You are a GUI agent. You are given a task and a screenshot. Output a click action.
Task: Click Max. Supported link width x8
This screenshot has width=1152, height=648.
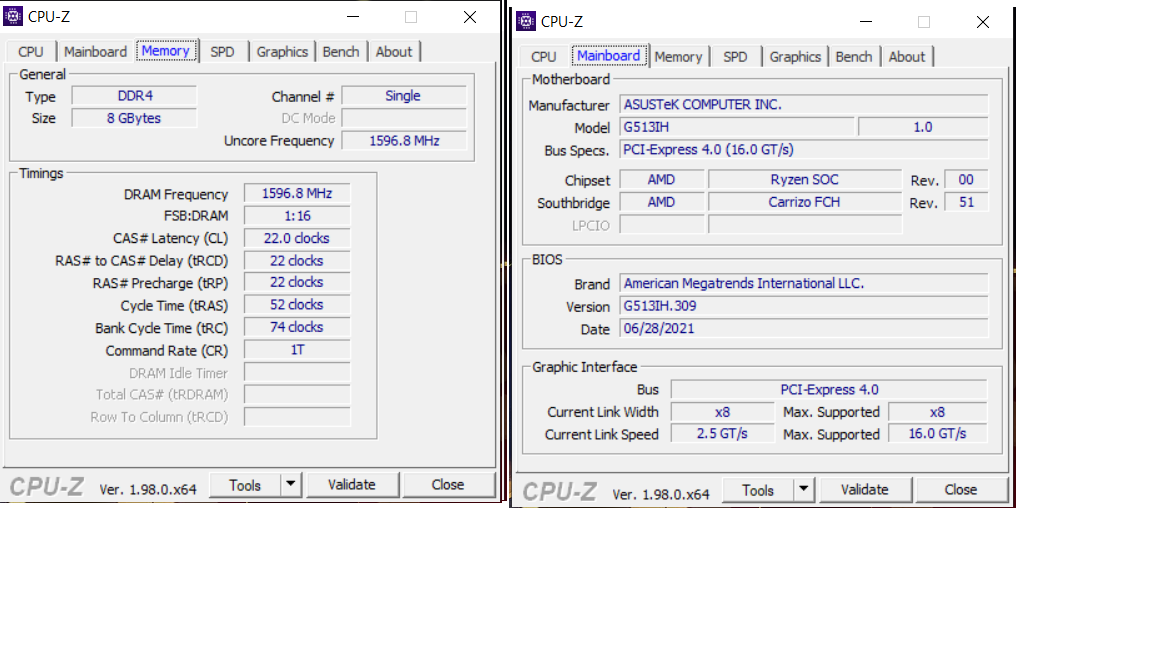point(937,412)
